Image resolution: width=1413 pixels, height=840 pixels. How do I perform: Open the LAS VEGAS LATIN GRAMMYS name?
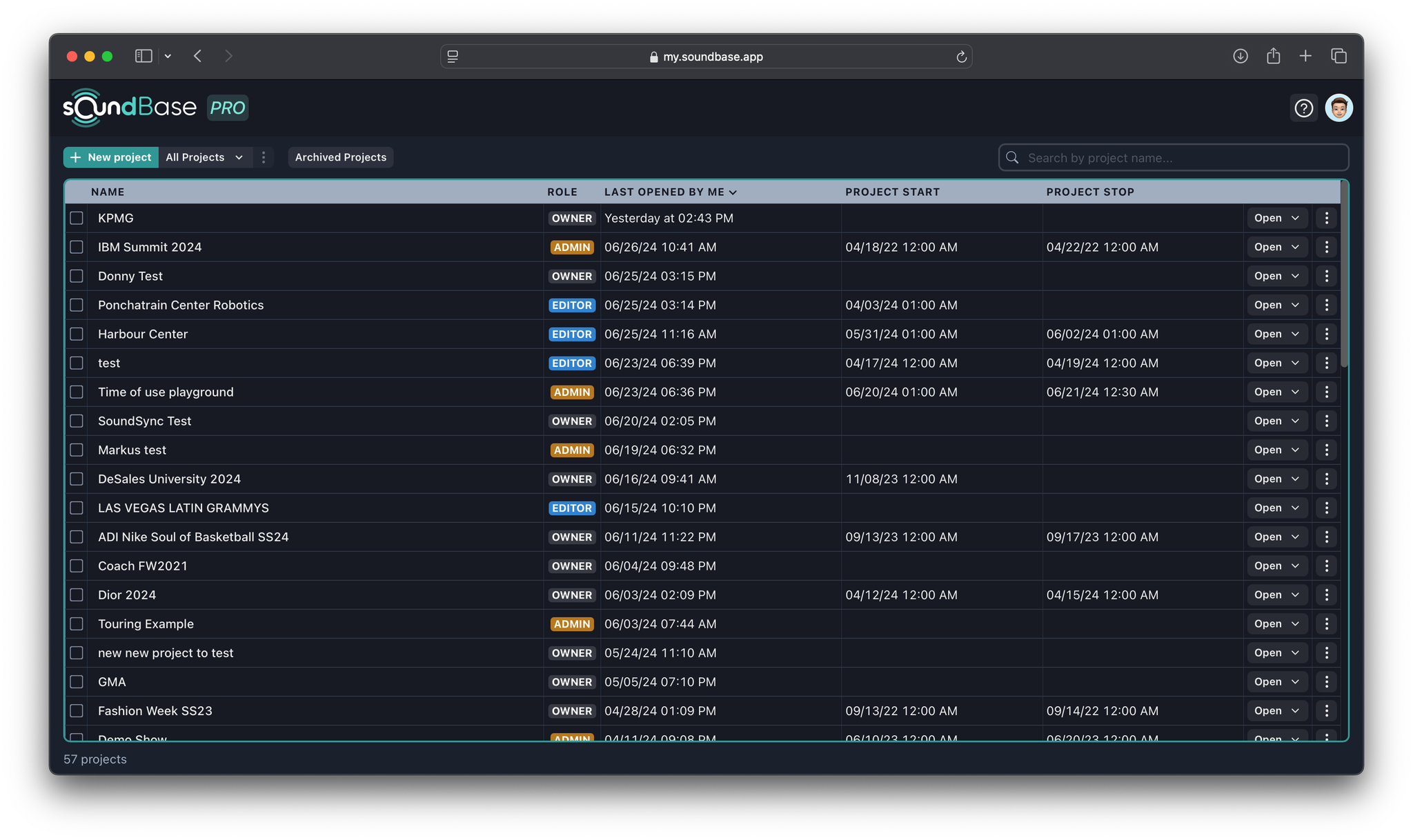coord(184,508)
